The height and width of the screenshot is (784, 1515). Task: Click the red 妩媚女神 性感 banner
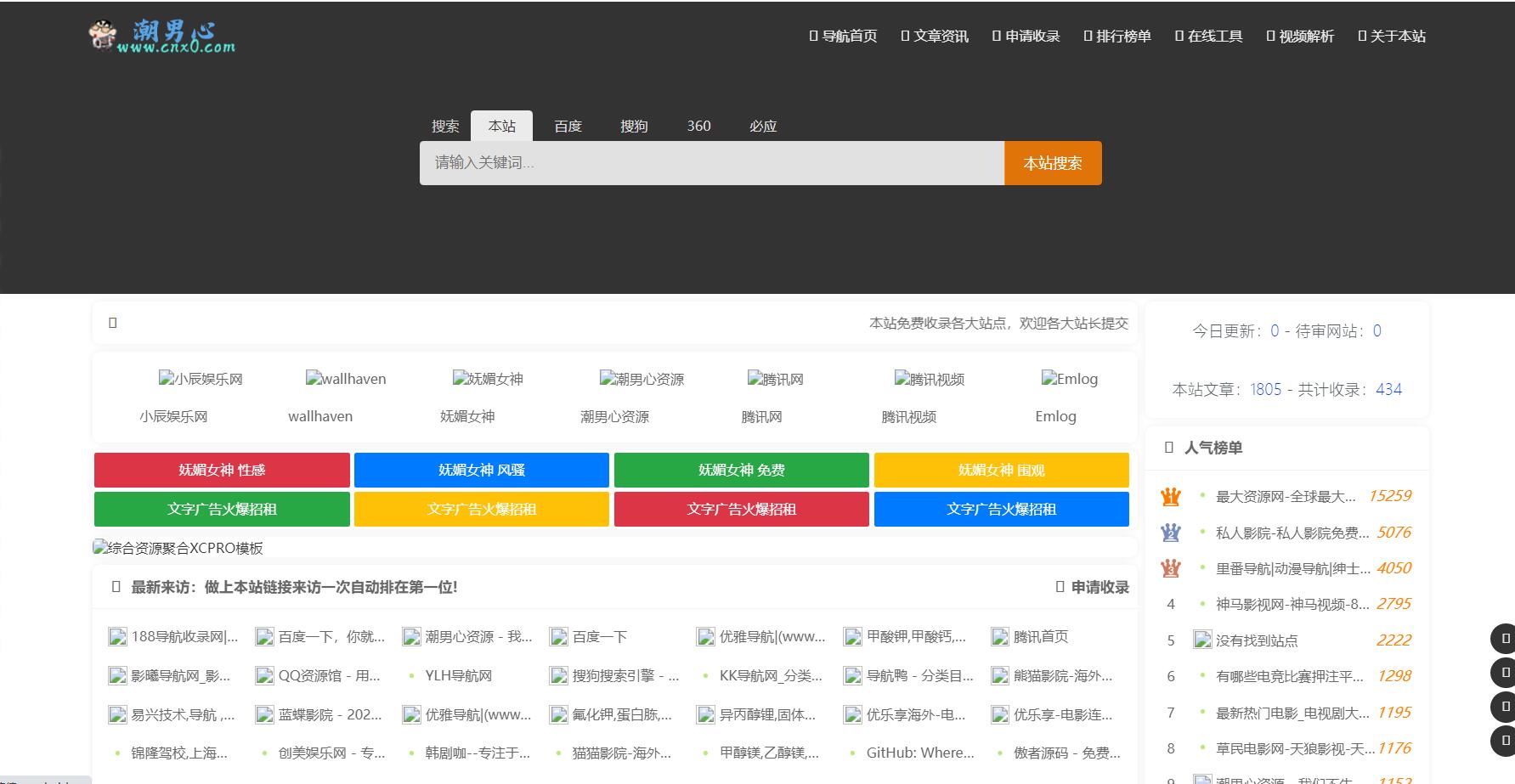(220, 470)
